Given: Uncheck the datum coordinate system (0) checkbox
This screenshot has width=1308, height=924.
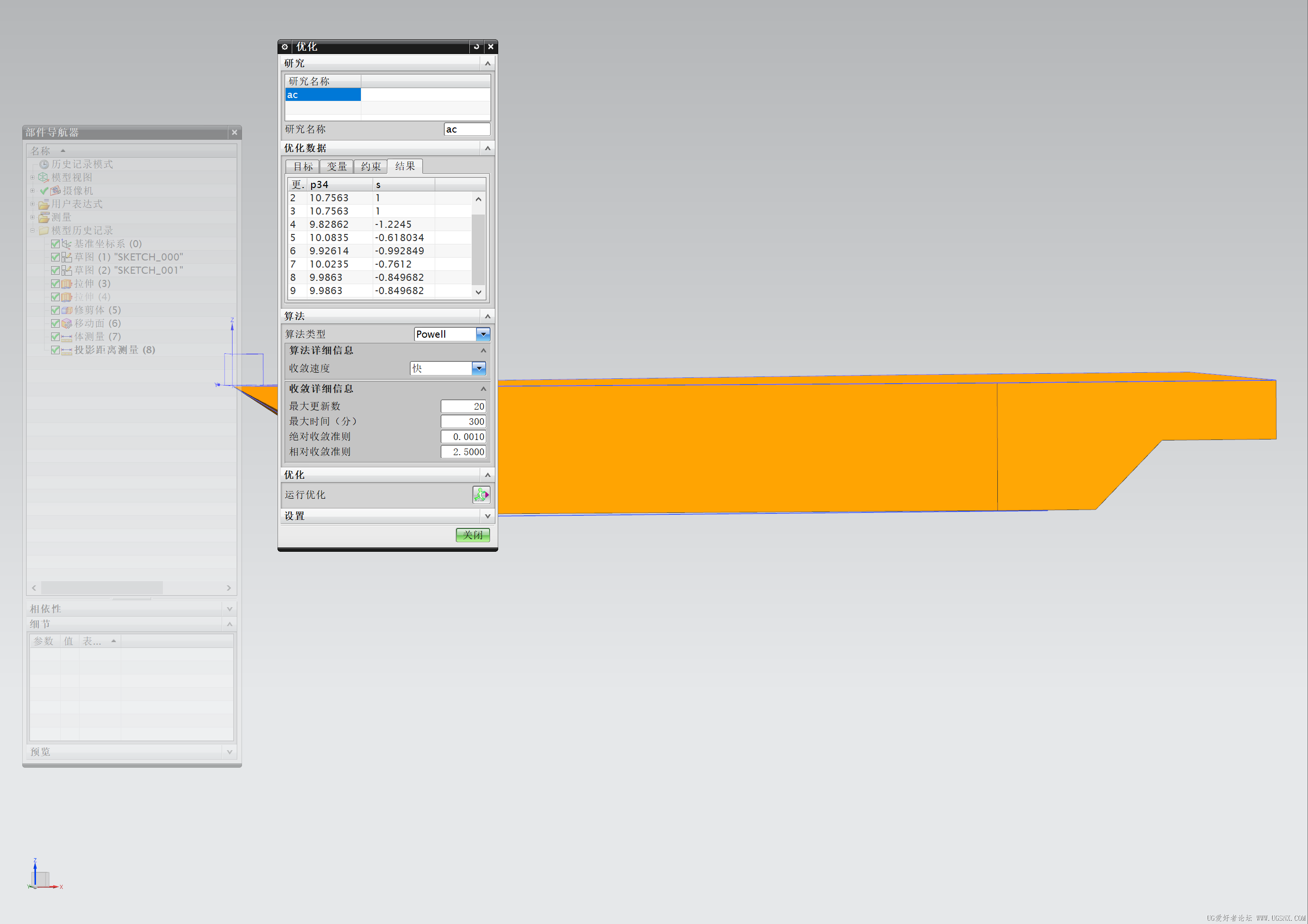Looking at the screenshot, I should click(x=55, y=244).
